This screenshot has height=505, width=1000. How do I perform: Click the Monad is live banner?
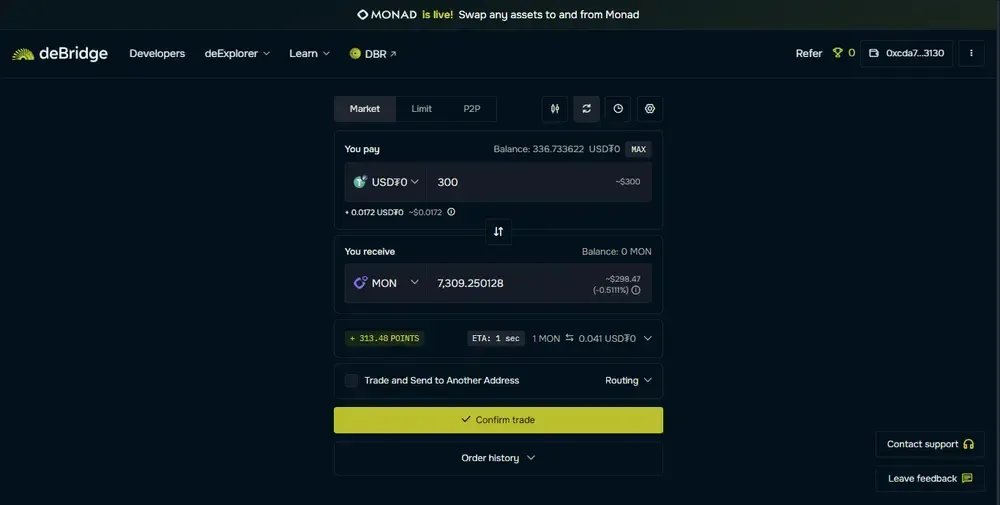498,15
